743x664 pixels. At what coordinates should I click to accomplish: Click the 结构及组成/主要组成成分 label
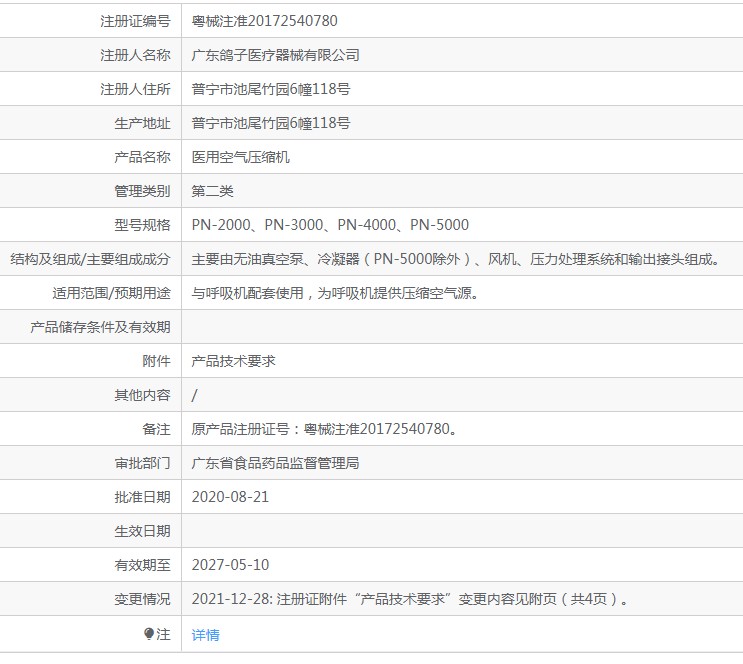[90, 259]
